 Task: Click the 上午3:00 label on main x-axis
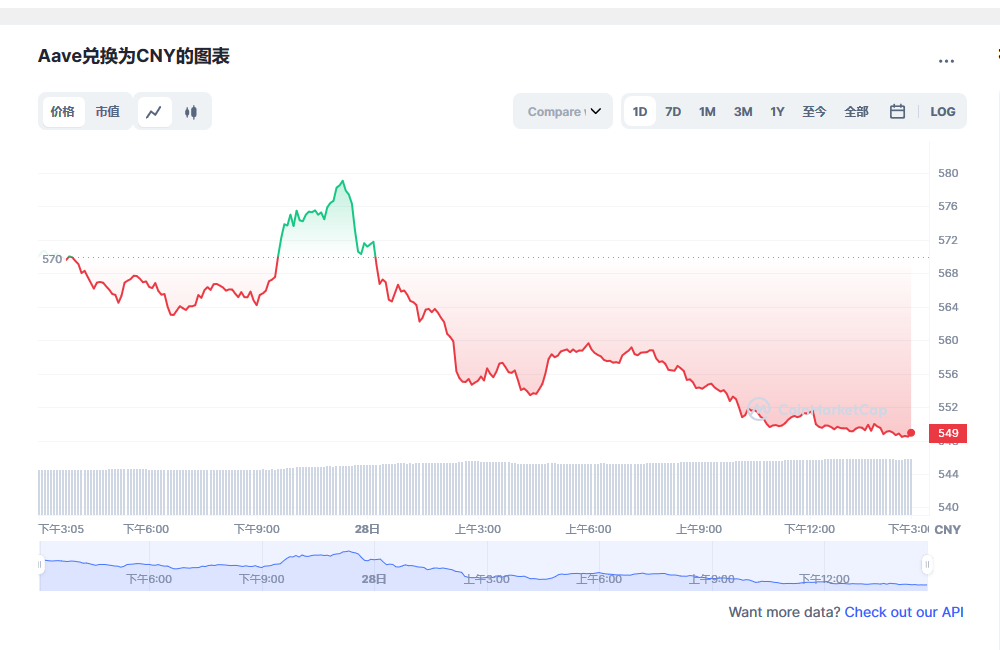coord(478,529)
